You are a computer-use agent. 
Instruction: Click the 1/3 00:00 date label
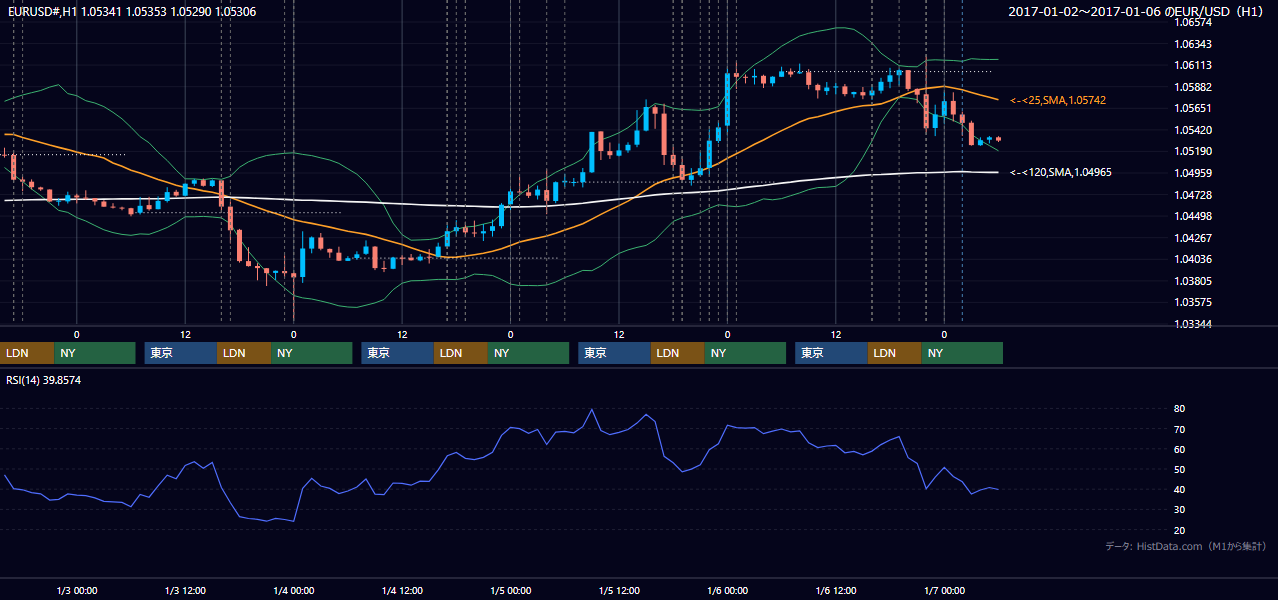[77, 590]
